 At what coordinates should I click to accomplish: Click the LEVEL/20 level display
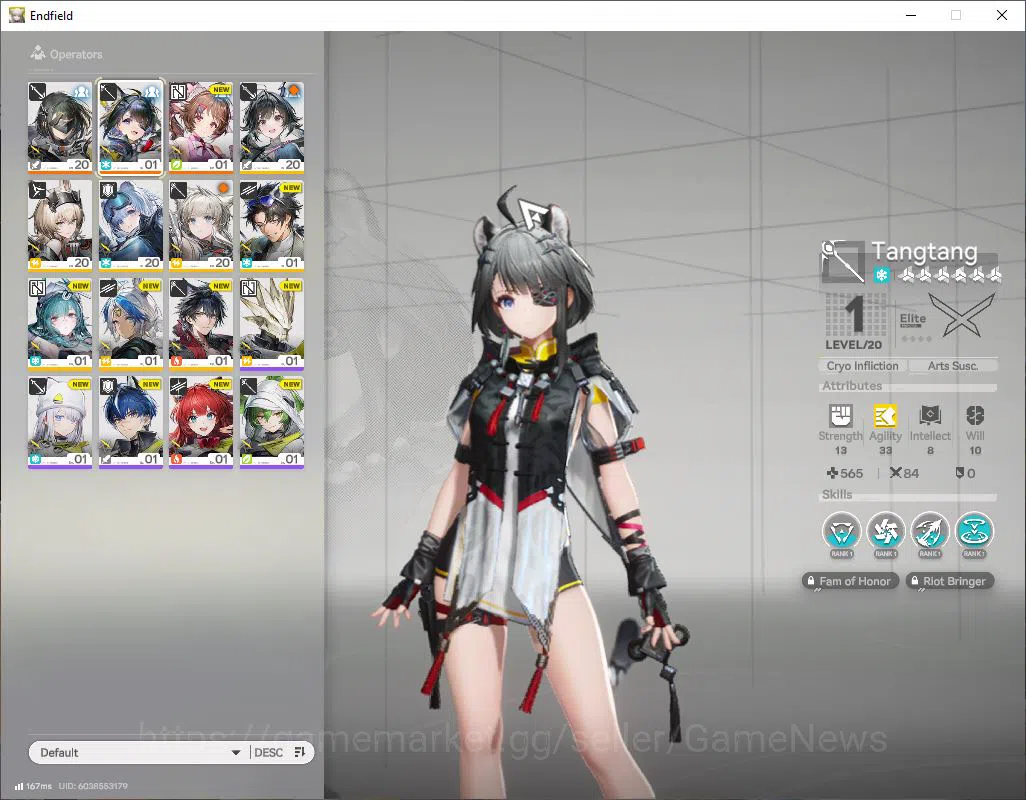853,322
